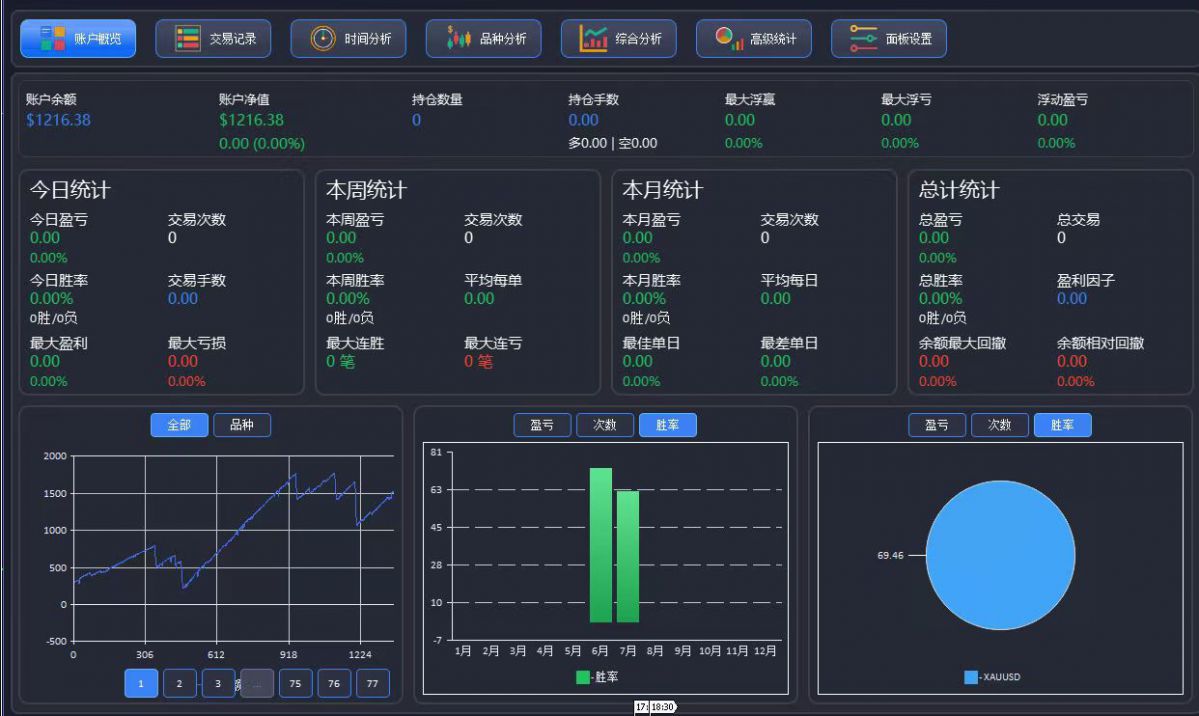This screenshot has width=1199, height=716.
Task: Jump to page 77 of equity chart
Action: (372, 683)
